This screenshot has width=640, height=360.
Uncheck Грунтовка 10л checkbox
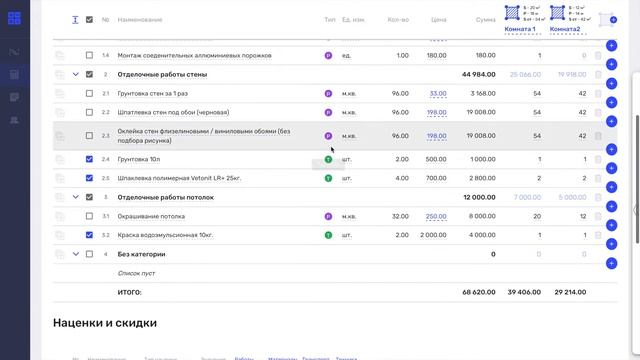click(x=89, y=159)
